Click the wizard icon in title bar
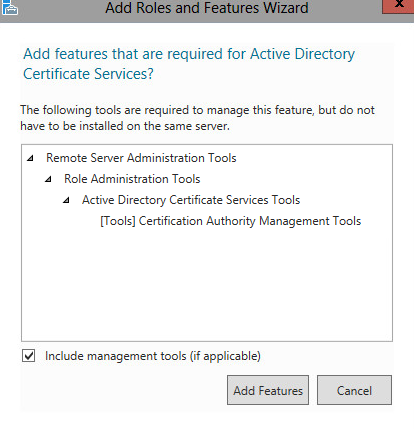The image size is (414, 429). (10, 7)
